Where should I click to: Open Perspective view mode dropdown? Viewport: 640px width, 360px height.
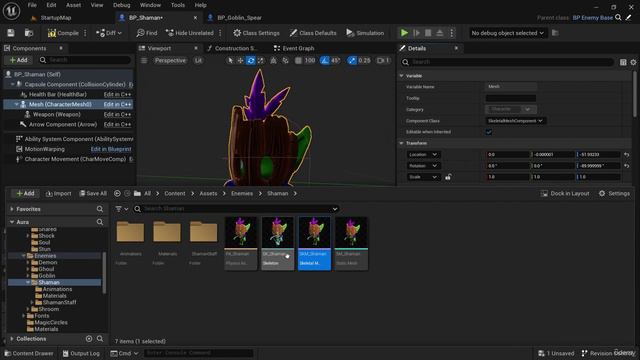pyautogui.click(x=170, y=60)
